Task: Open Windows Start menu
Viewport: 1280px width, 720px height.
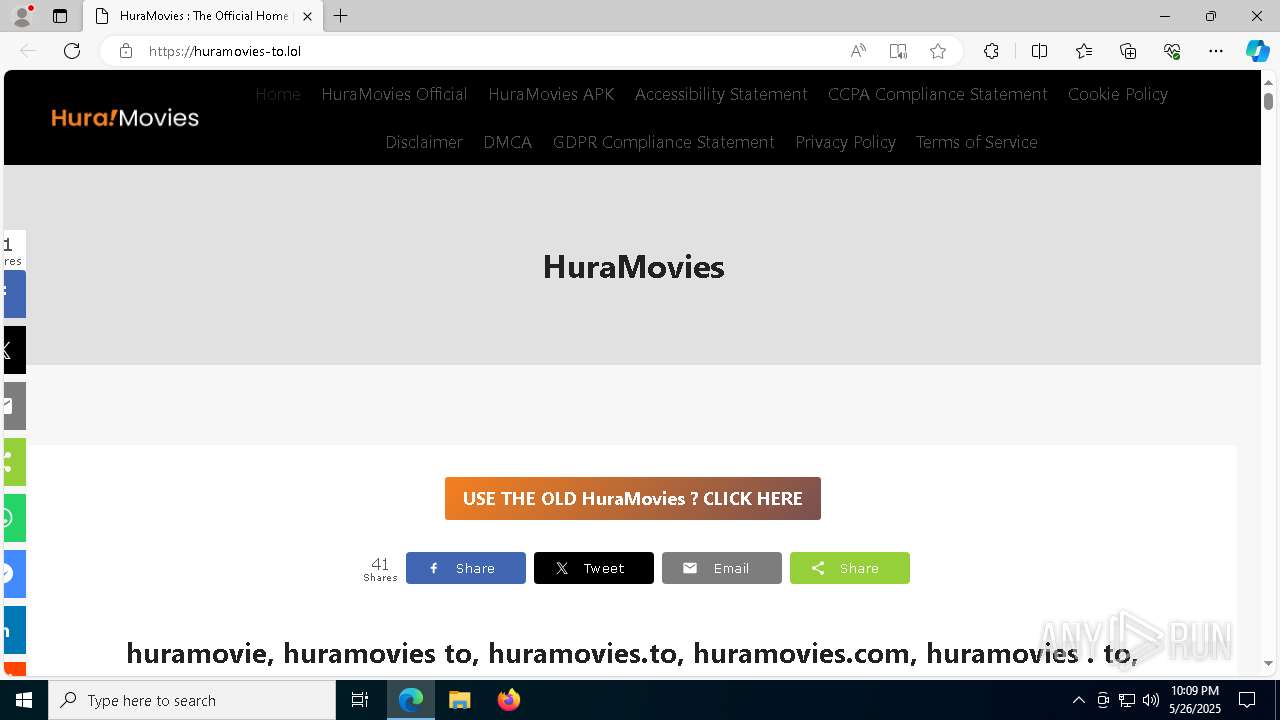Action: [x=24, y=700]
